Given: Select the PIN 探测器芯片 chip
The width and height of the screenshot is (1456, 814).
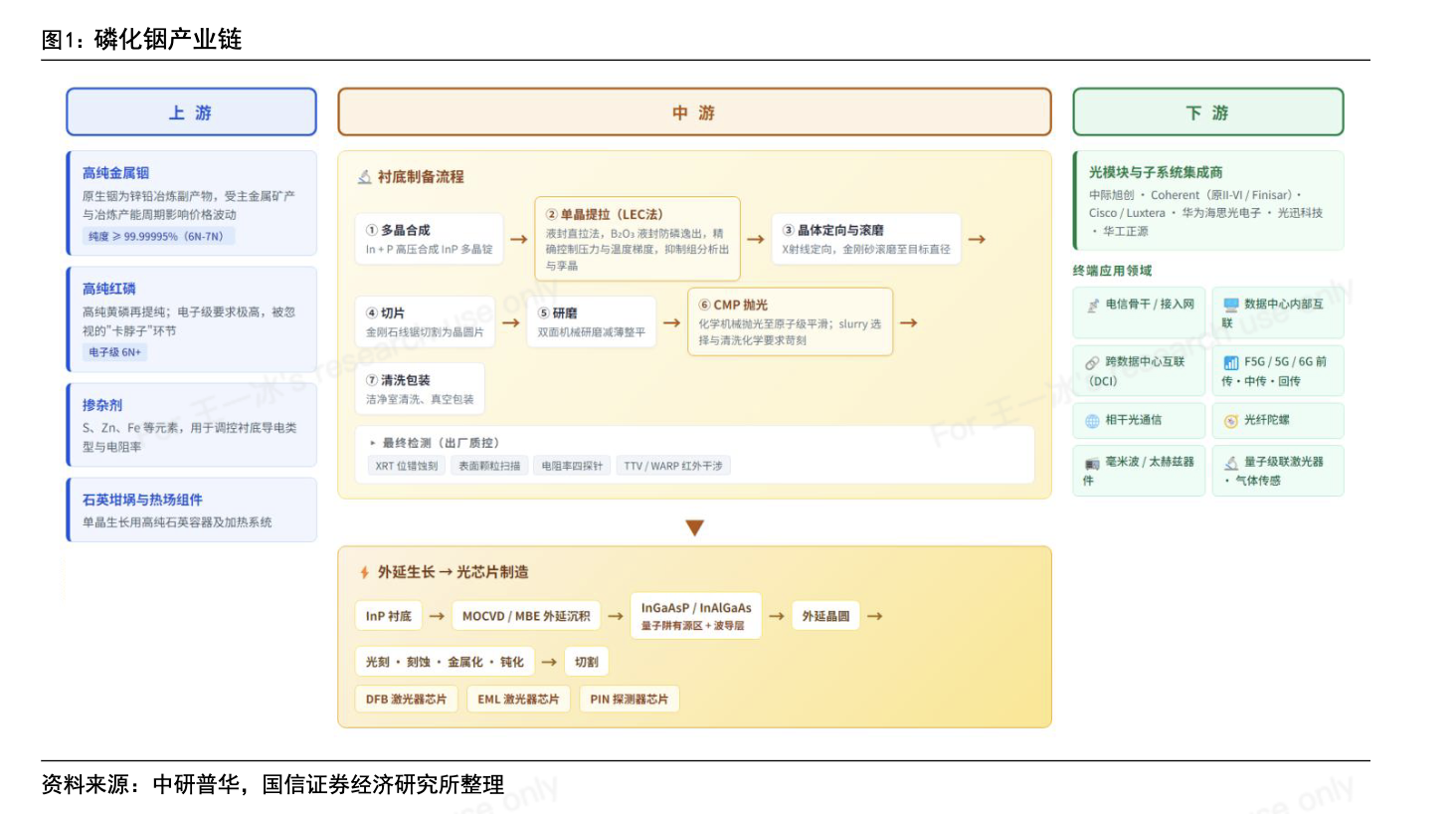Looking at the screenshot, I should (x=630, y=700).
